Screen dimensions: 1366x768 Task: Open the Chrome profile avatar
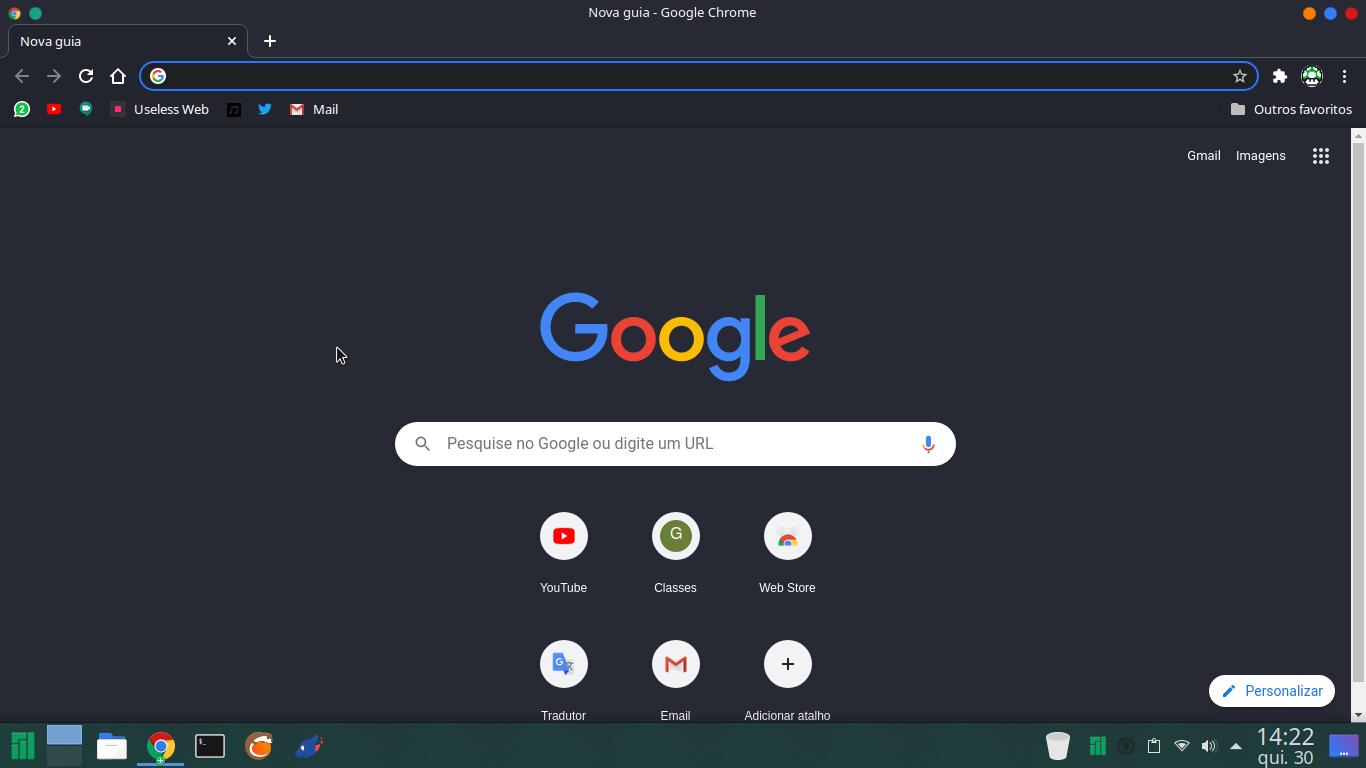point(1312,76)
